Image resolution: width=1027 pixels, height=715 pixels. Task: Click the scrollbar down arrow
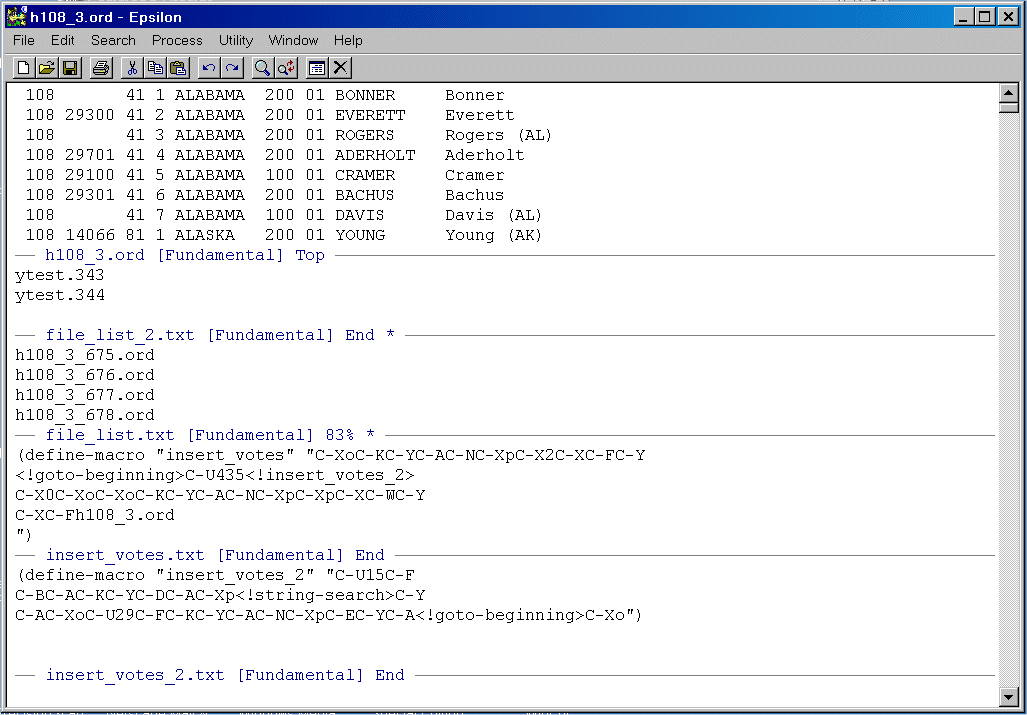[1009, 696]
